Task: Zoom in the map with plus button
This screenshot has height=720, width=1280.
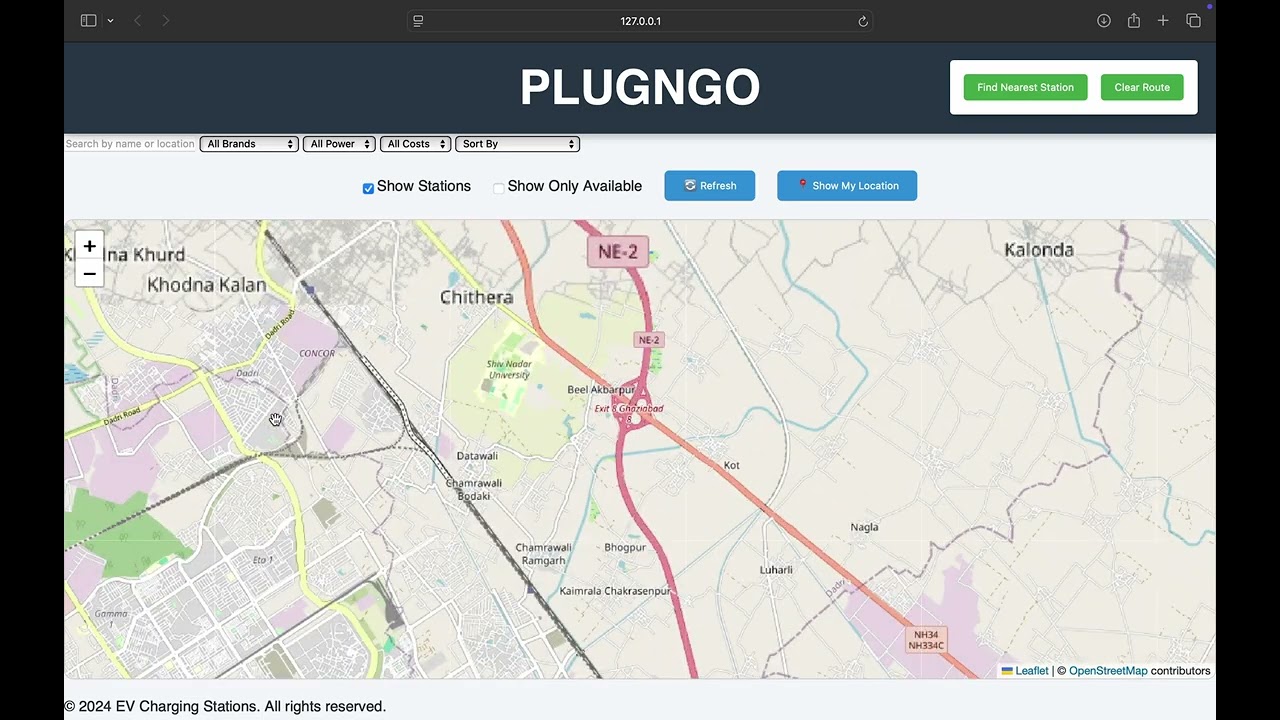Action: 89,246
